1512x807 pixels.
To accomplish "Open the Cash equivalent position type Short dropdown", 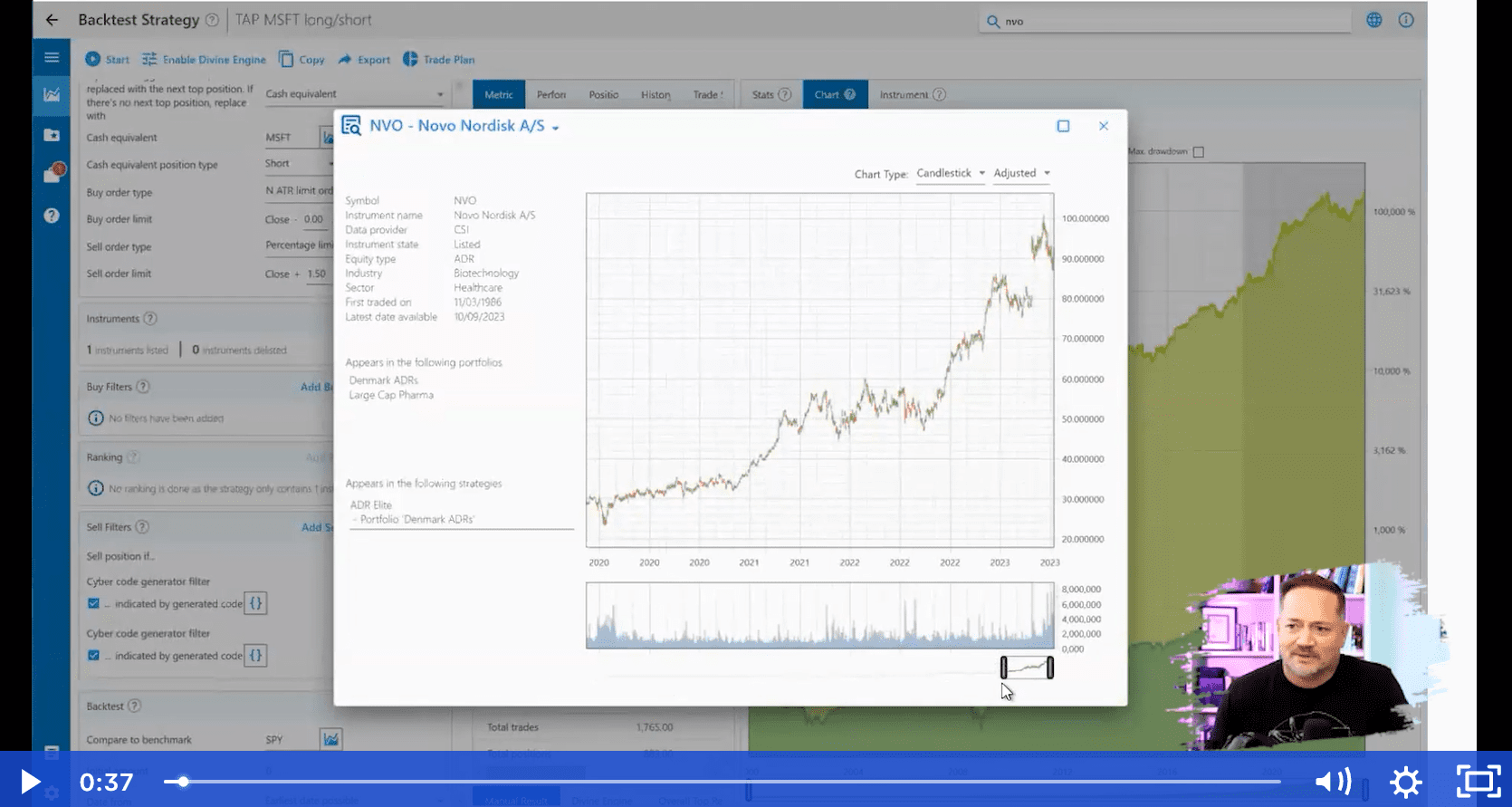I will [x=299, y=164].
